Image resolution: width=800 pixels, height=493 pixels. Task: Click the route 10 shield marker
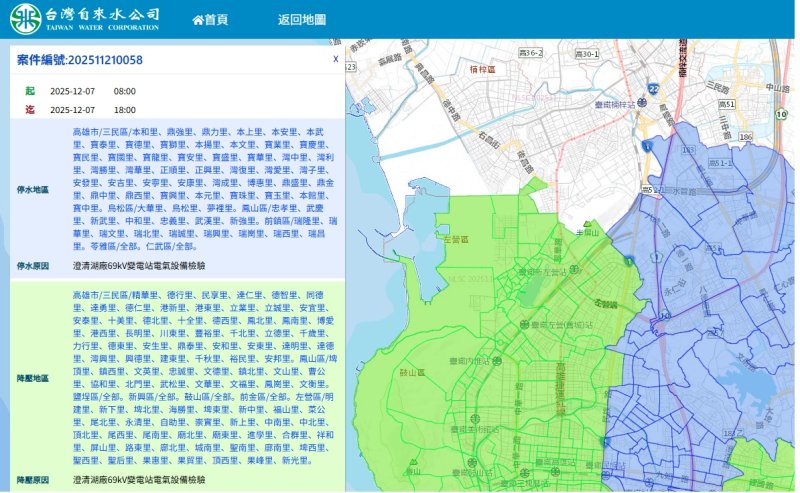[x=781, y=114]
